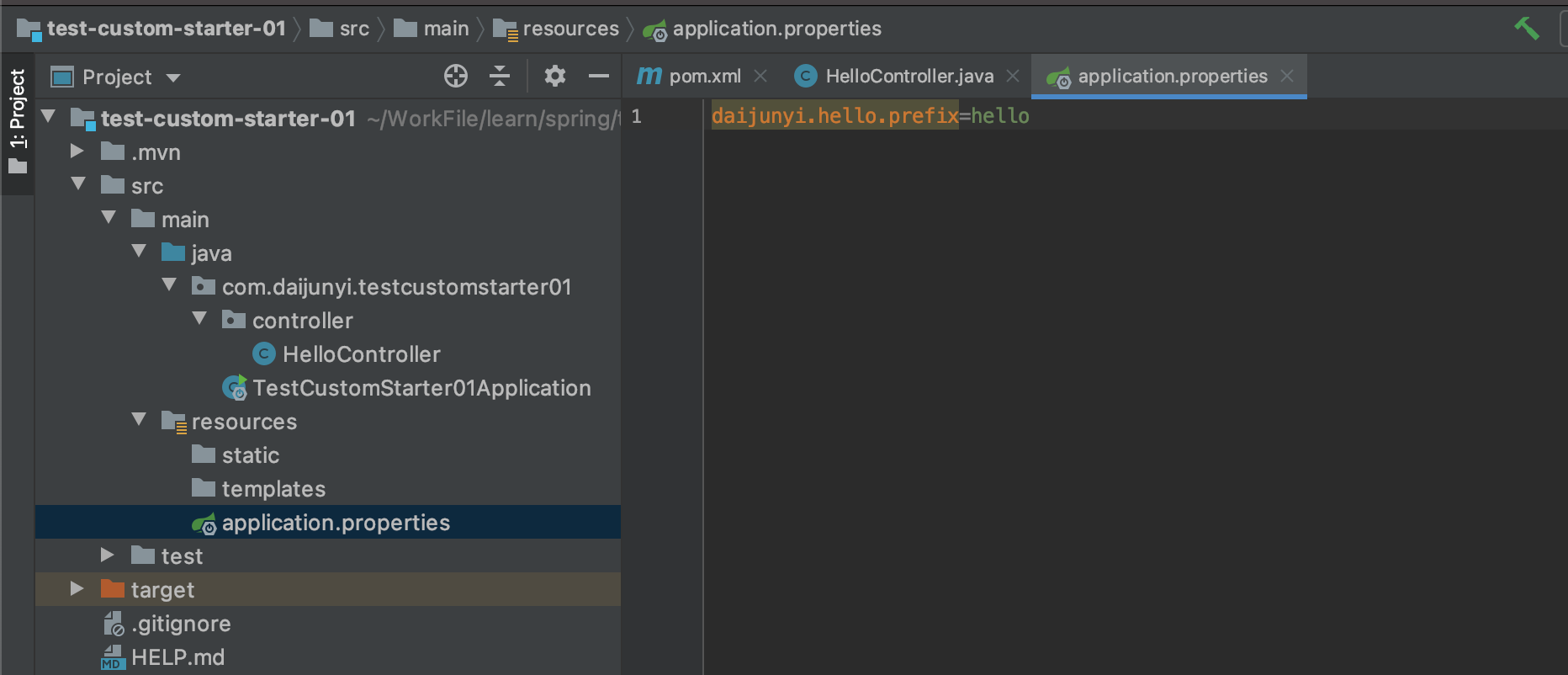Click the collapse all icon in Project panel

[500, 77]
